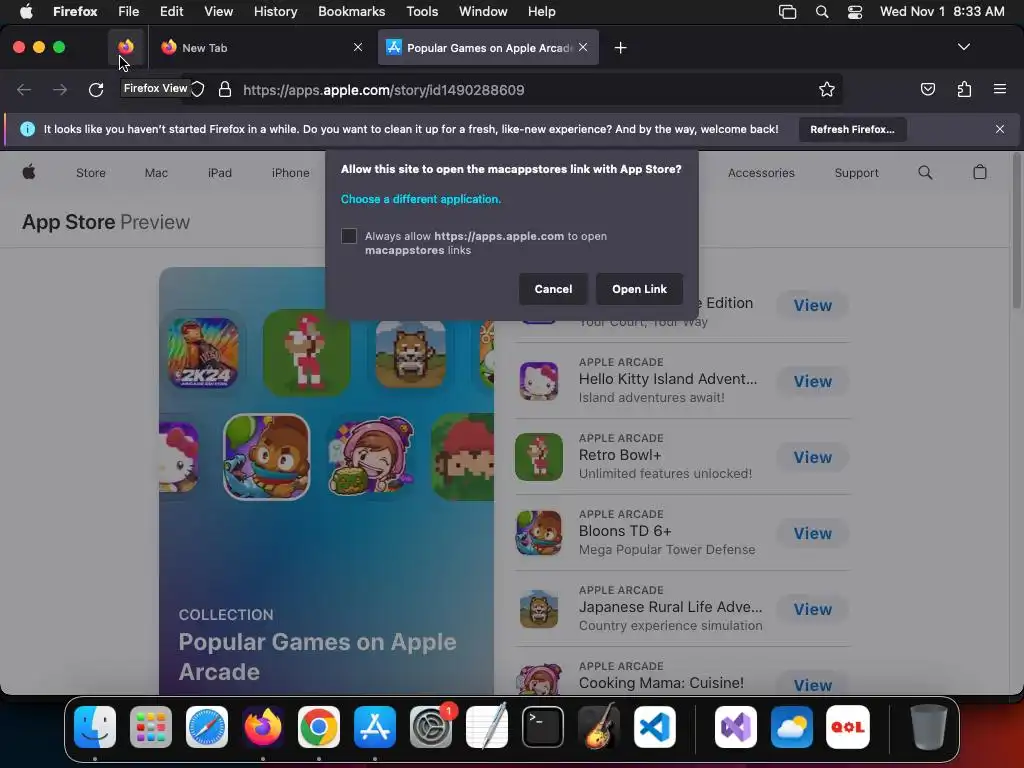Image resolution: width=1024 pixels, height=768 pixels.
Task: Click the NBA 2K24 game thumbnail
Action: (x=203, y=353)
